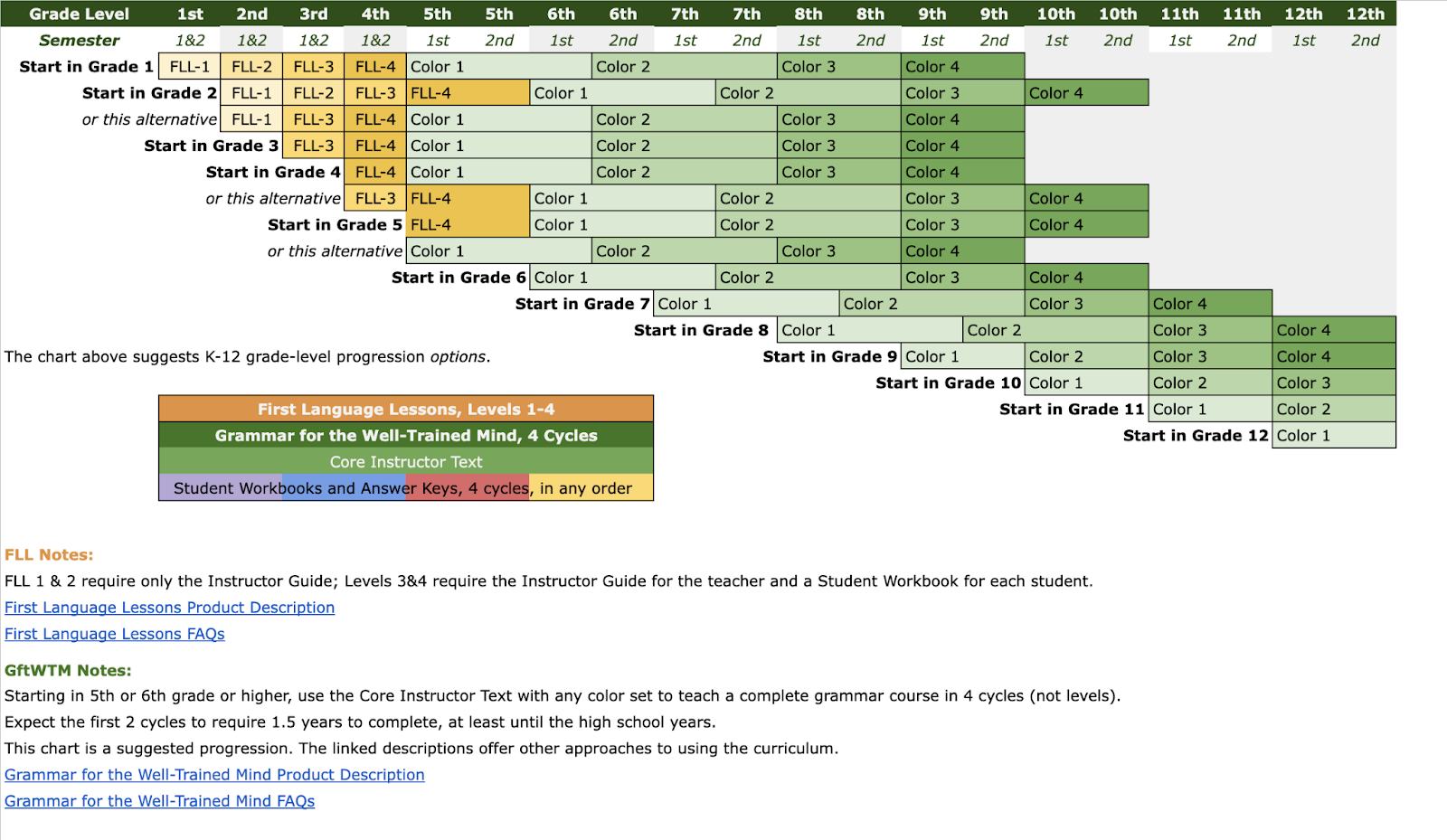
Task: Click Color 1 cell in Start in Grade 12 row
Action: coord(1334,435)
